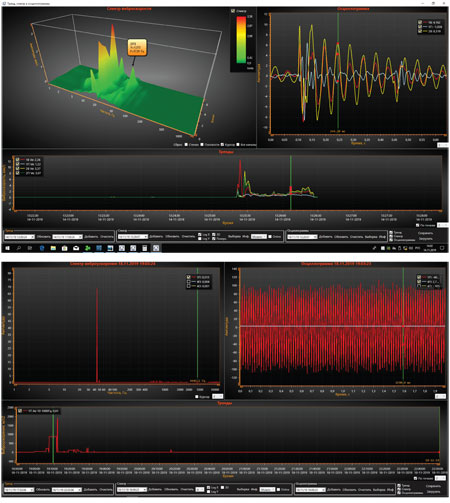Click the color scale bar of 3D spectrum
The image size is (450, 503).
[241, 39]
